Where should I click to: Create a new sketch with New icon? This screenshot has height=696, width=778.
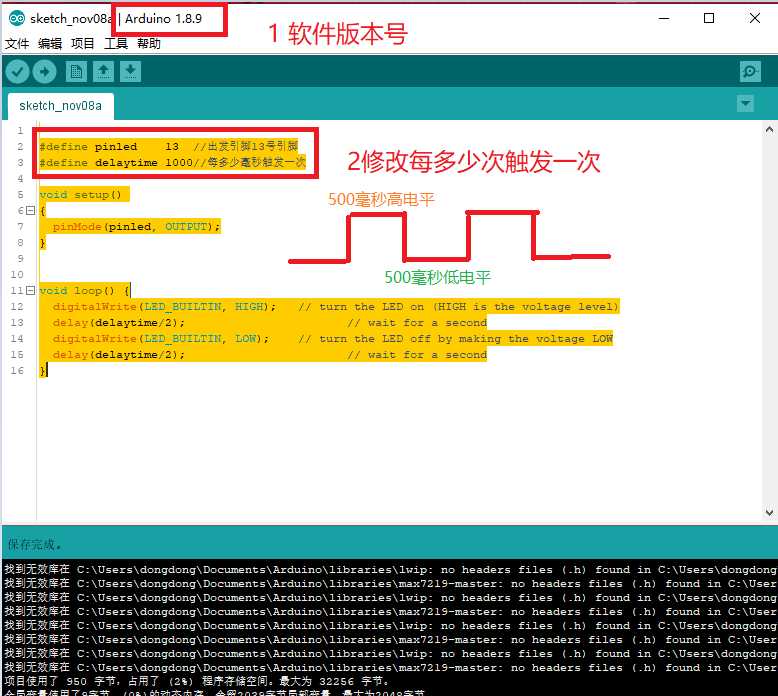pos(76,72)
